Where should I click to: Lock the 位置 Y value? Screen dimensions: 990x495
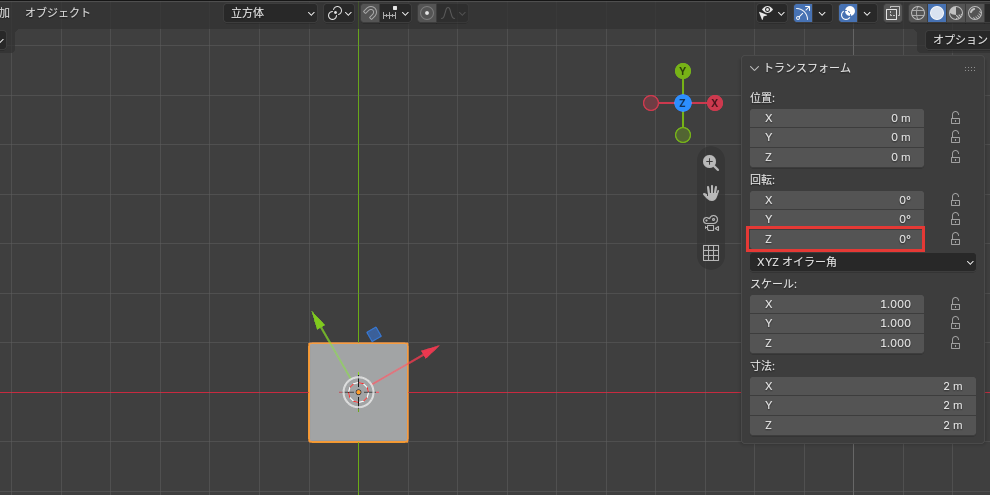click(x=955, y=137)
